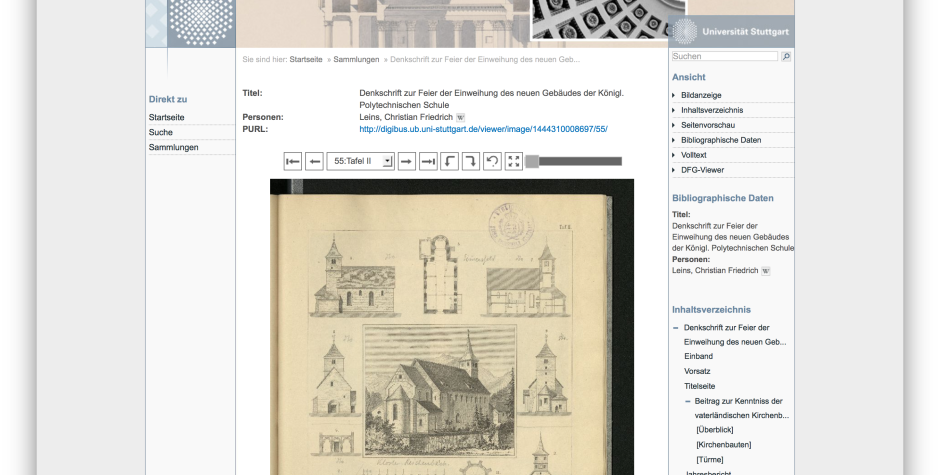Viewport: 940px width, 475px height.
Task: Collapse the Denkschrift entry in Inhaltsverzeichnis
Action: click(x=676, y=328)
